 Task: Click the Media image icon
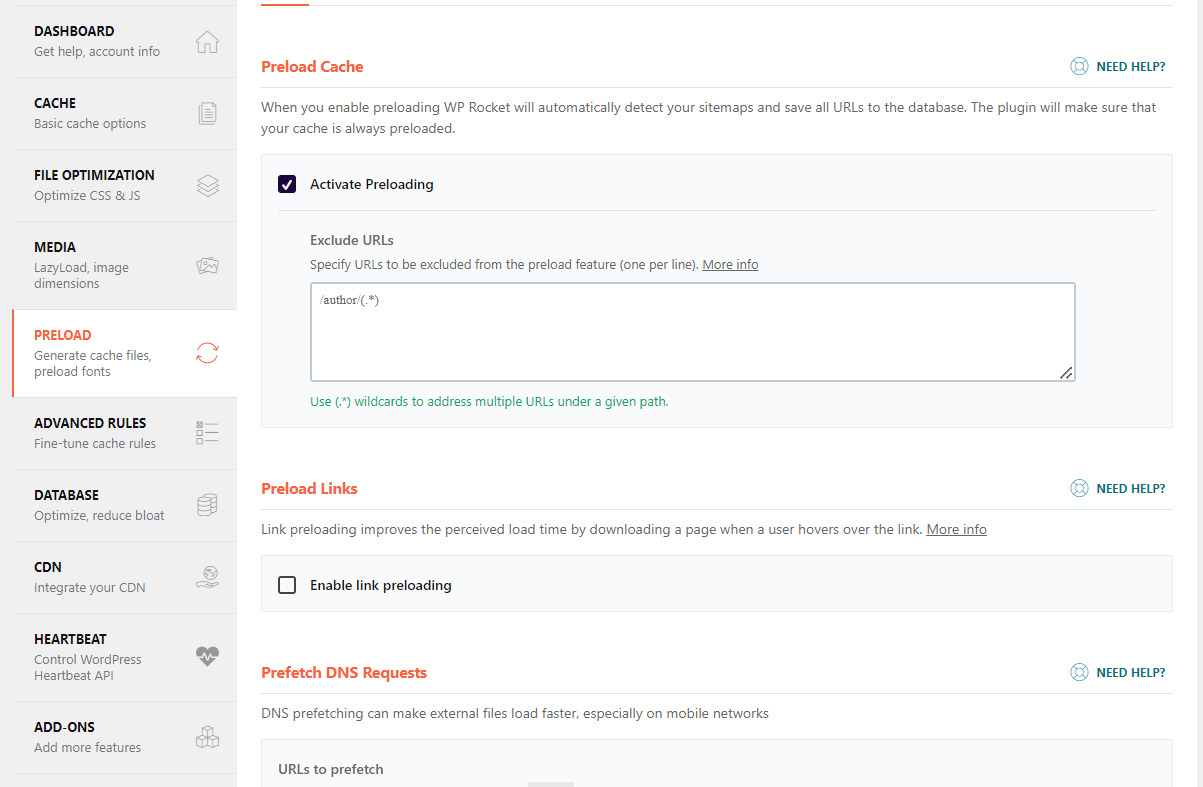(x=207, y=265)
